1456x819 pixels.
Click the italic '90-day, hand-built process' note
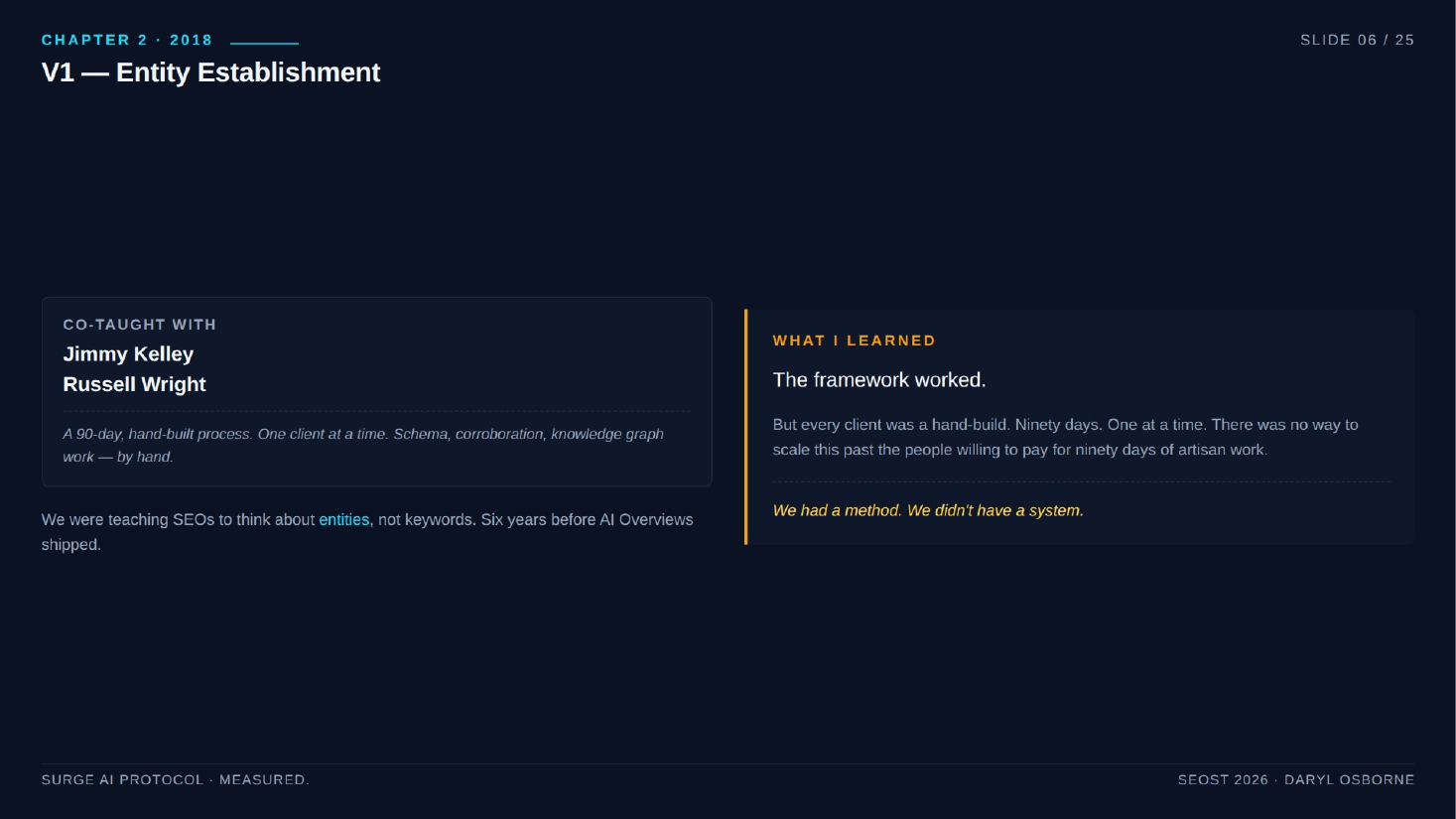(363, 445)
